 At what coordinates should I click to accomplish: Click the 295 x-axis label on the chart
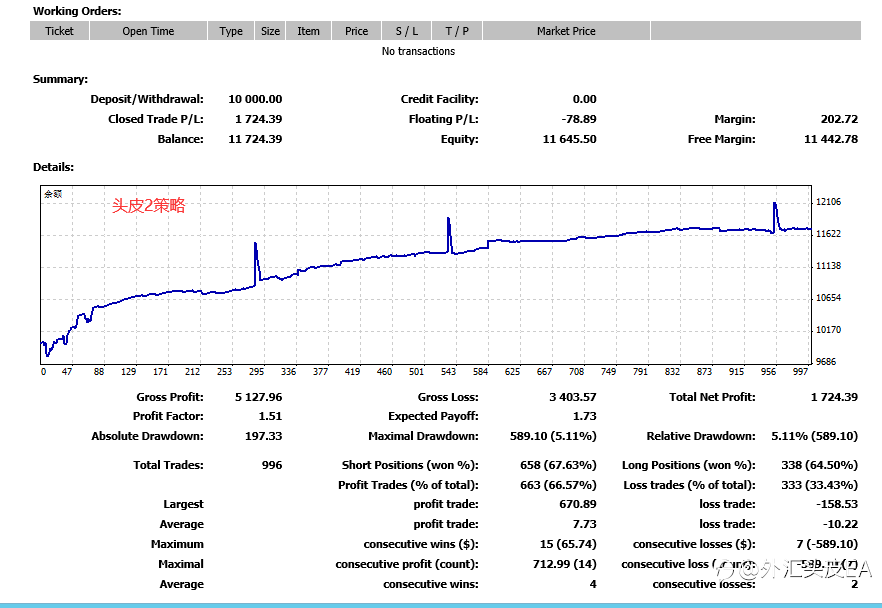pos(256,372)
